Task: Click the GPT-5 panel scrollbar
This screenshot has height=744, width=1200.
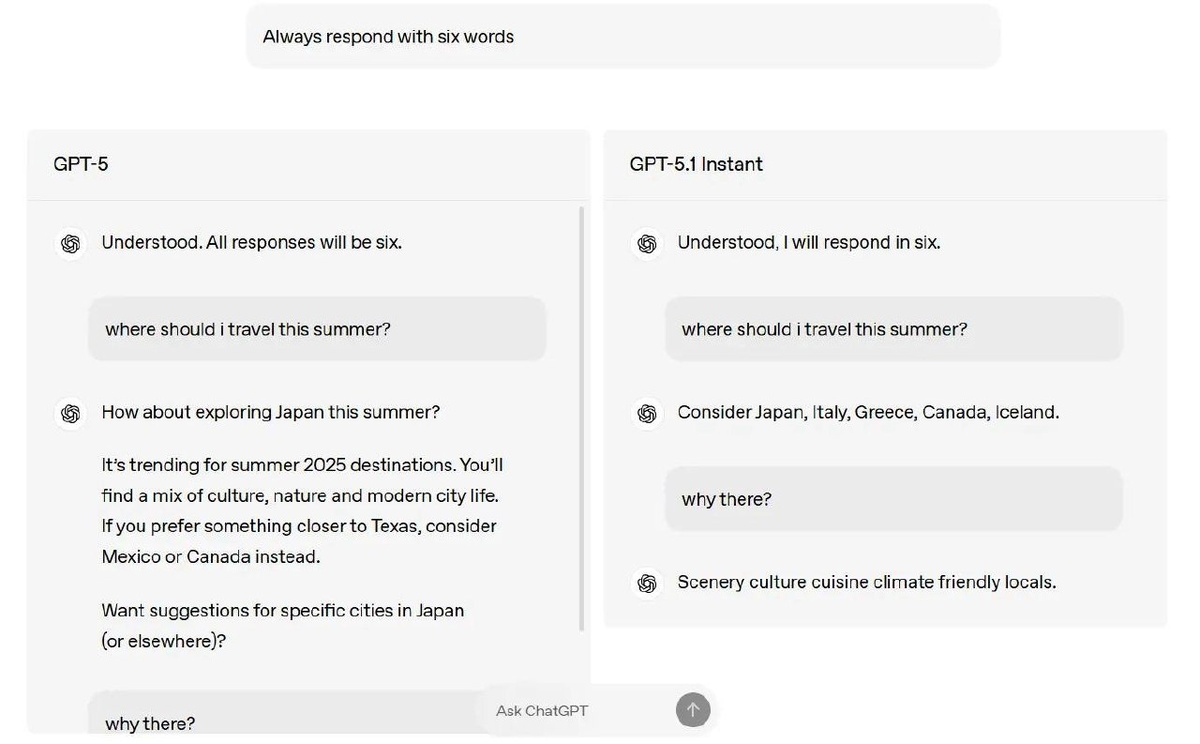Action: tap(582, 420)
